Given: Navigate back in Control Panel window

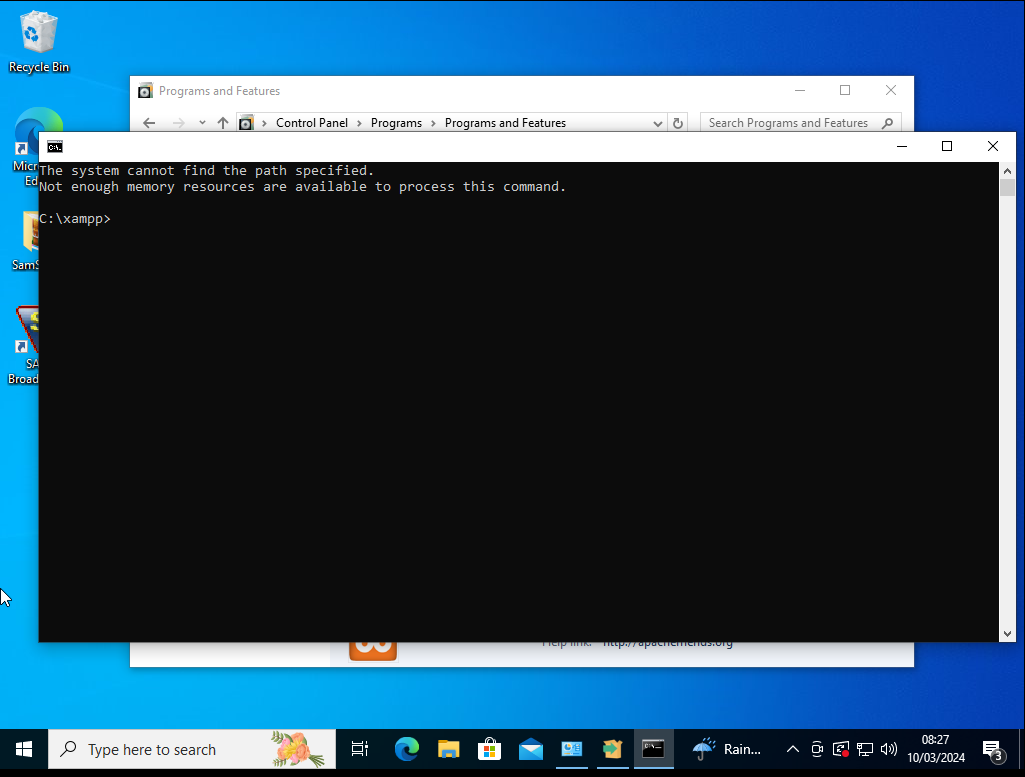Looking at the screenshot, I should click(x=149, y=123).
